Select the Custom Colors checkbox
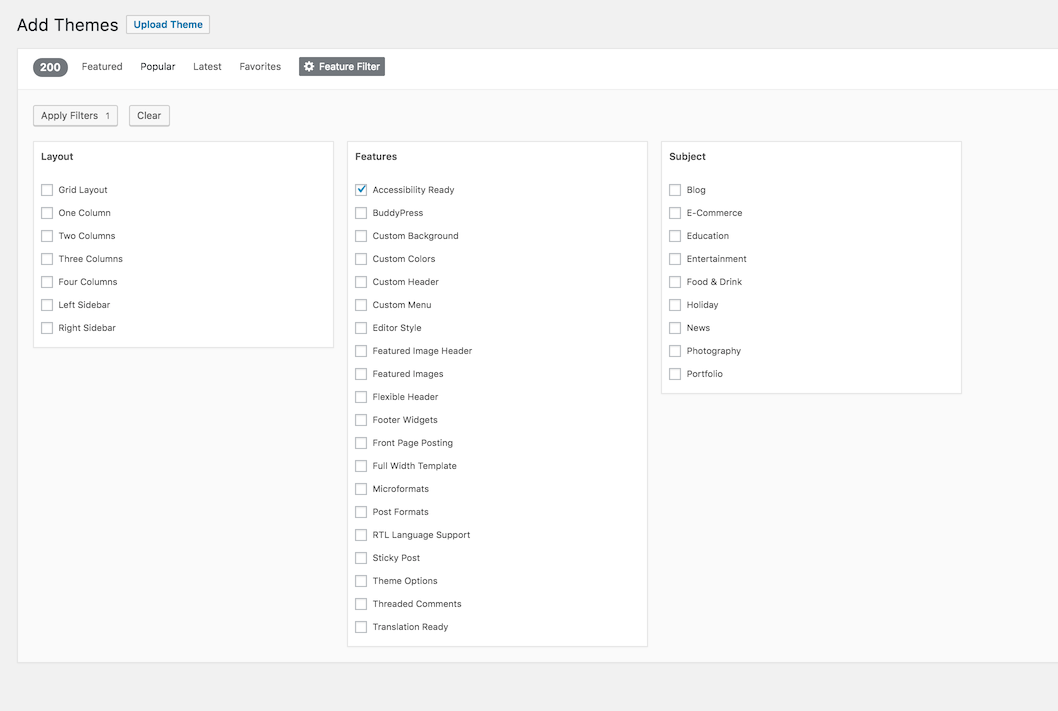This screenshot has height=711, width=1058. 361,258
